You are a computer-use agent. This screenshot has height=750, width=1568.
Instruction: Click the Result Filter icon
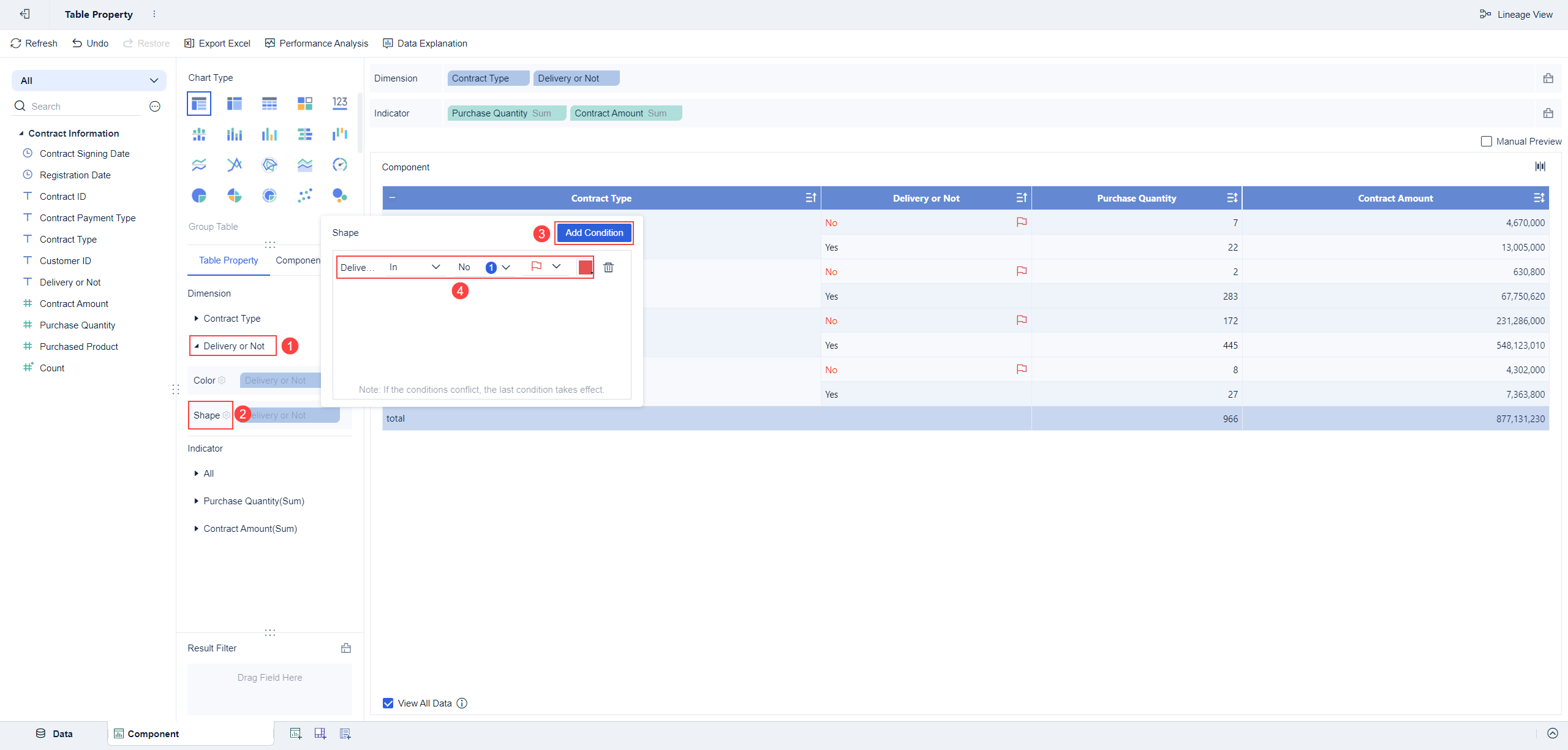pyautogui.click(x=346, y=648)
